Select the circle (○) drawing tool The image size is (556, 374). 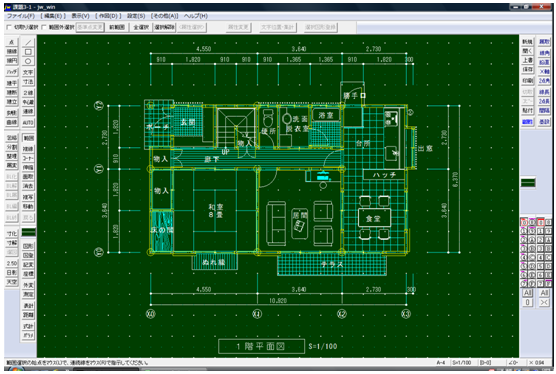tap(28, 61)
